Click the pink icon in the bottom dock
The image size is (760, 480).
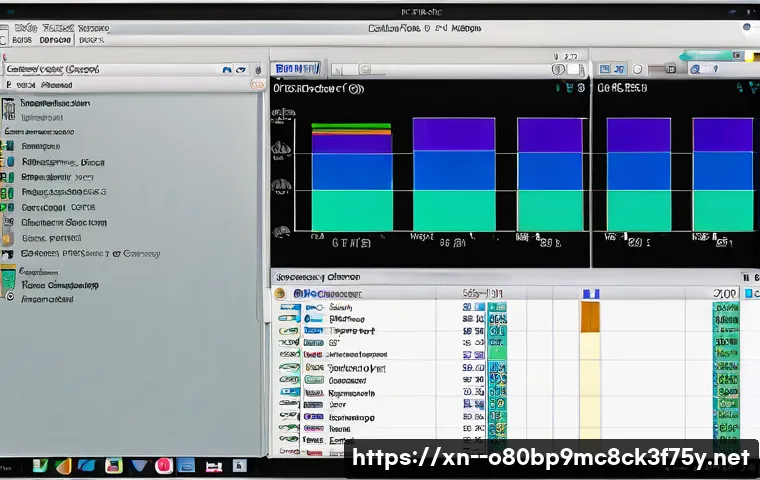(163, 465)
